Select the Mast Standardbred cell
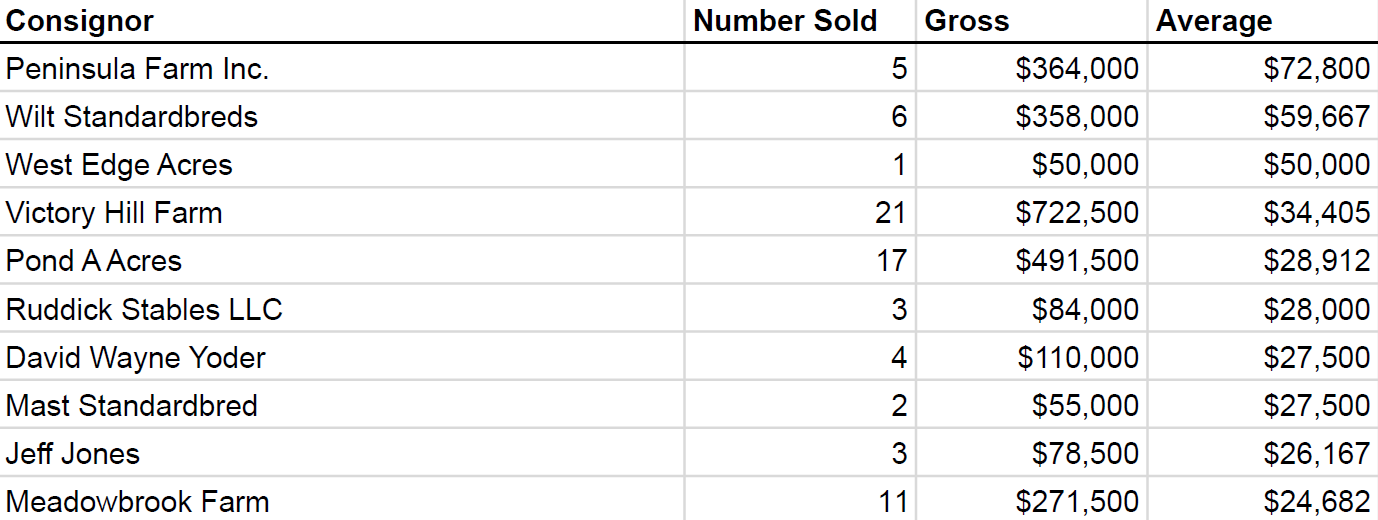Viewport: 1378px width, 520px height. coord(342,404)
